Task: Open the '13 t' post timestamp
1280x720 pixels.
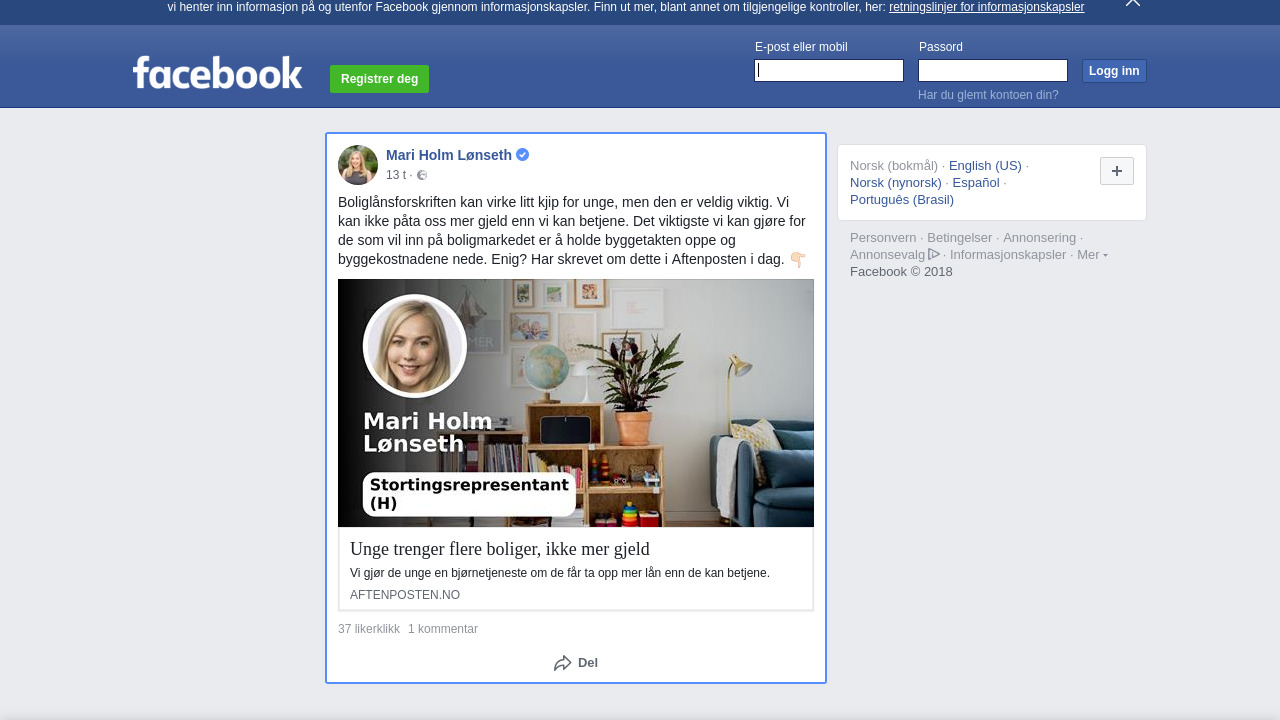Action: point(396,175)
